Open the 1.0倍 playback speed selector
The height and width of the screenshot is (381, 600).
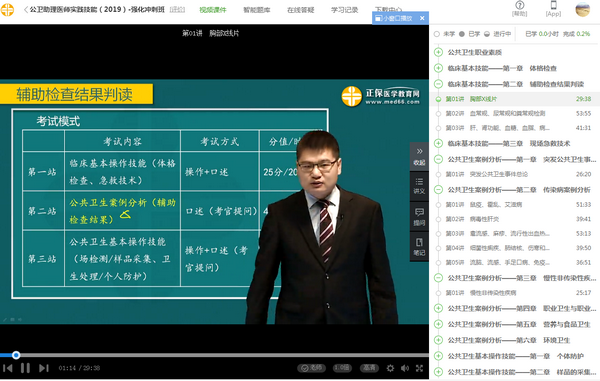(342, 368)
